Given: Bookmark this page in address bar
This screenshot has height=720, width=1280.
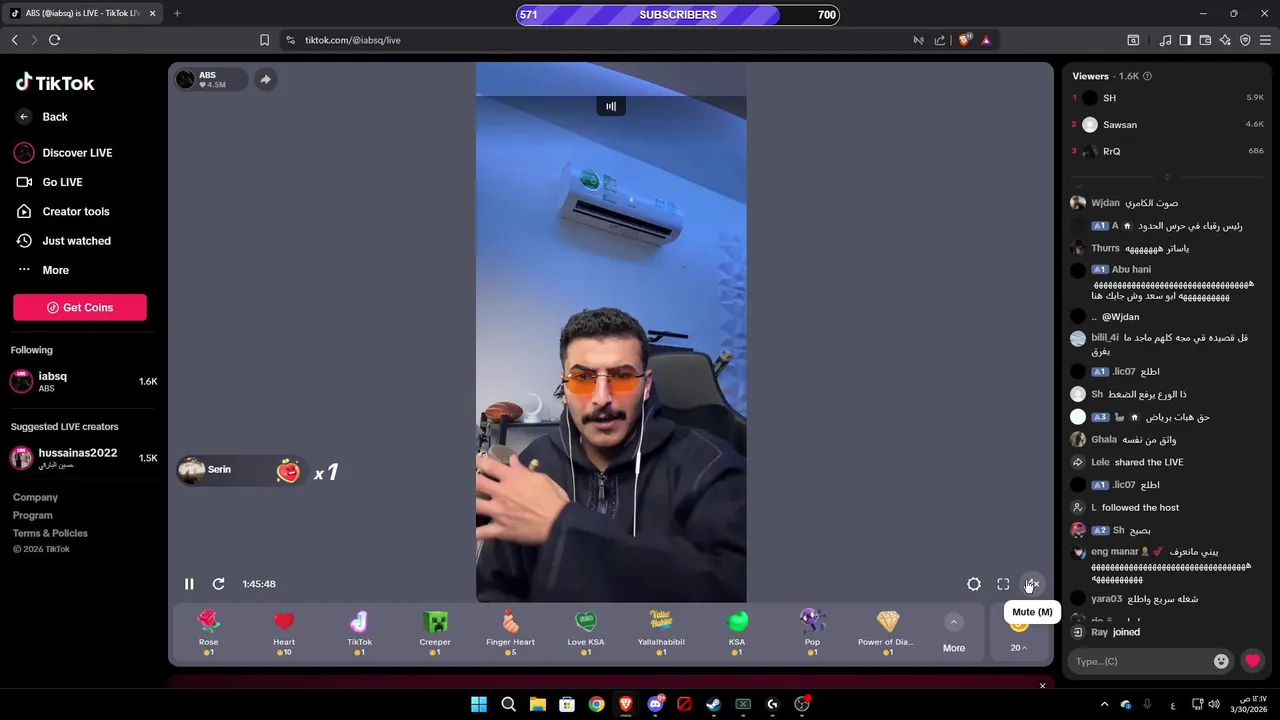Looking at the screenshot, I should 264,40.
